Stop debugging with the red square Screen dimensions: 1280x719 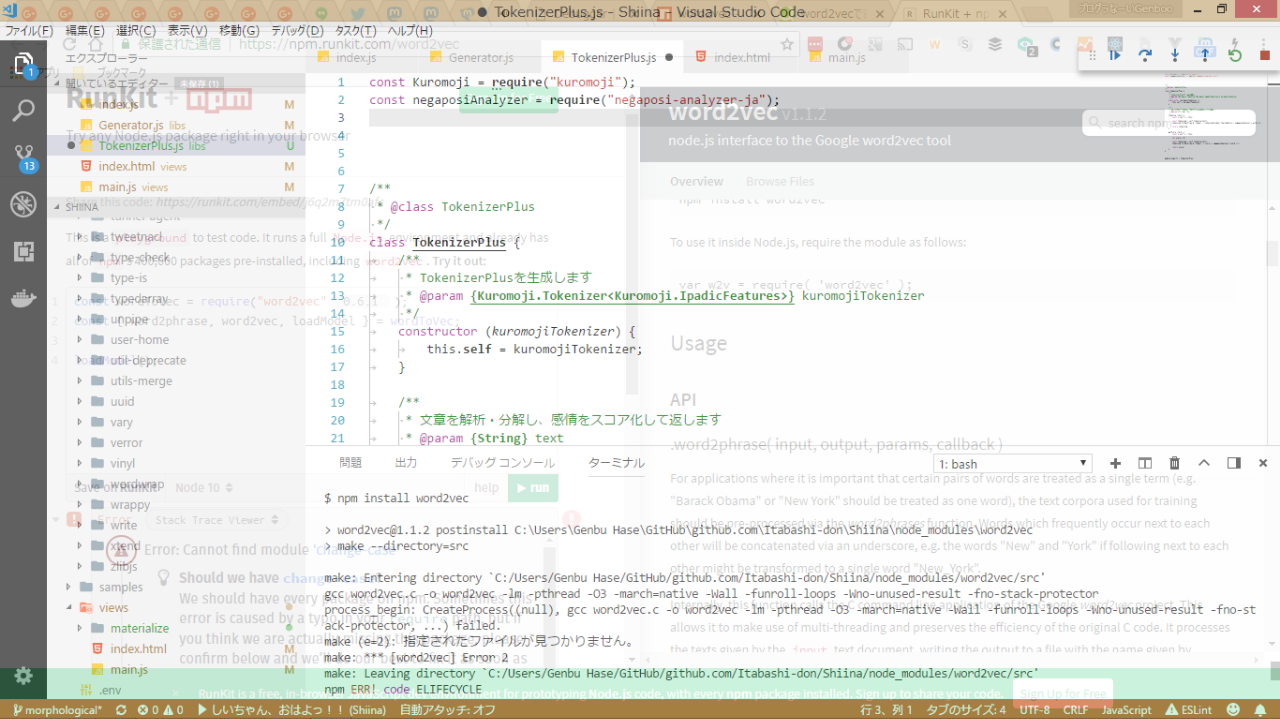(x=1264, y=56)
